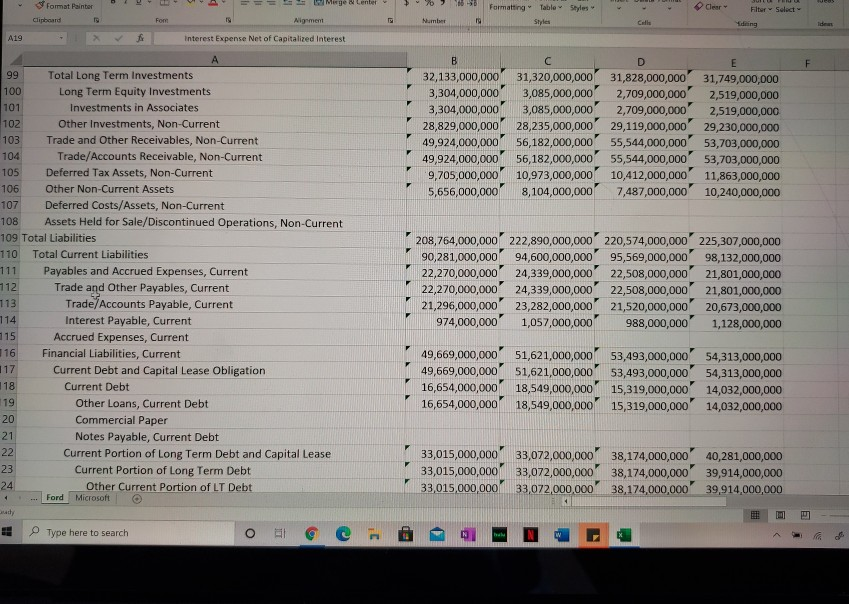Screen dimensions: 849x604
Task: Click the Insert Function fx icon
Action: tap(140, 38)
